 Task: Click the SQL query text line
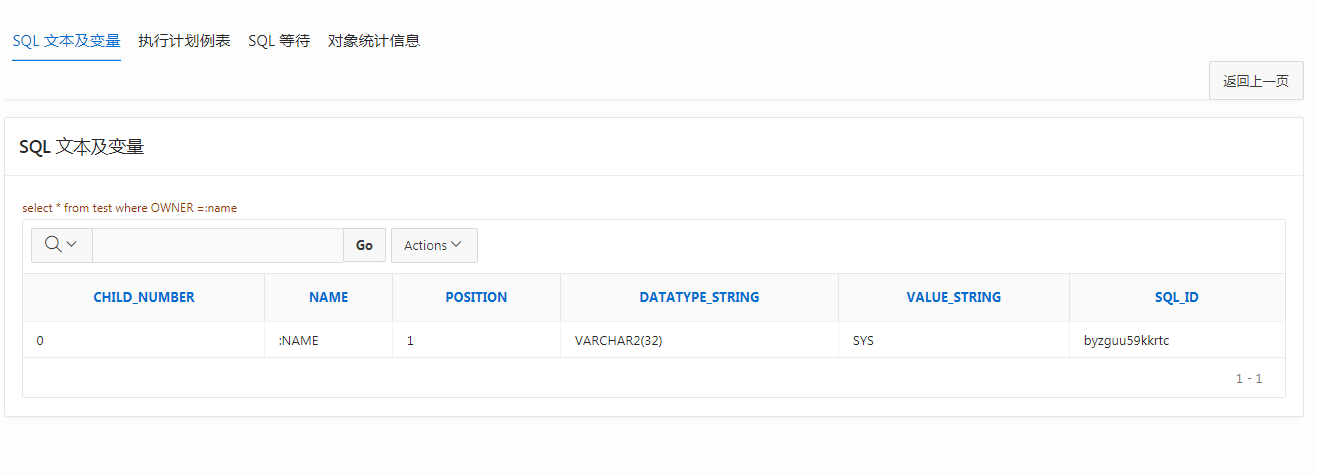point(129,208)
